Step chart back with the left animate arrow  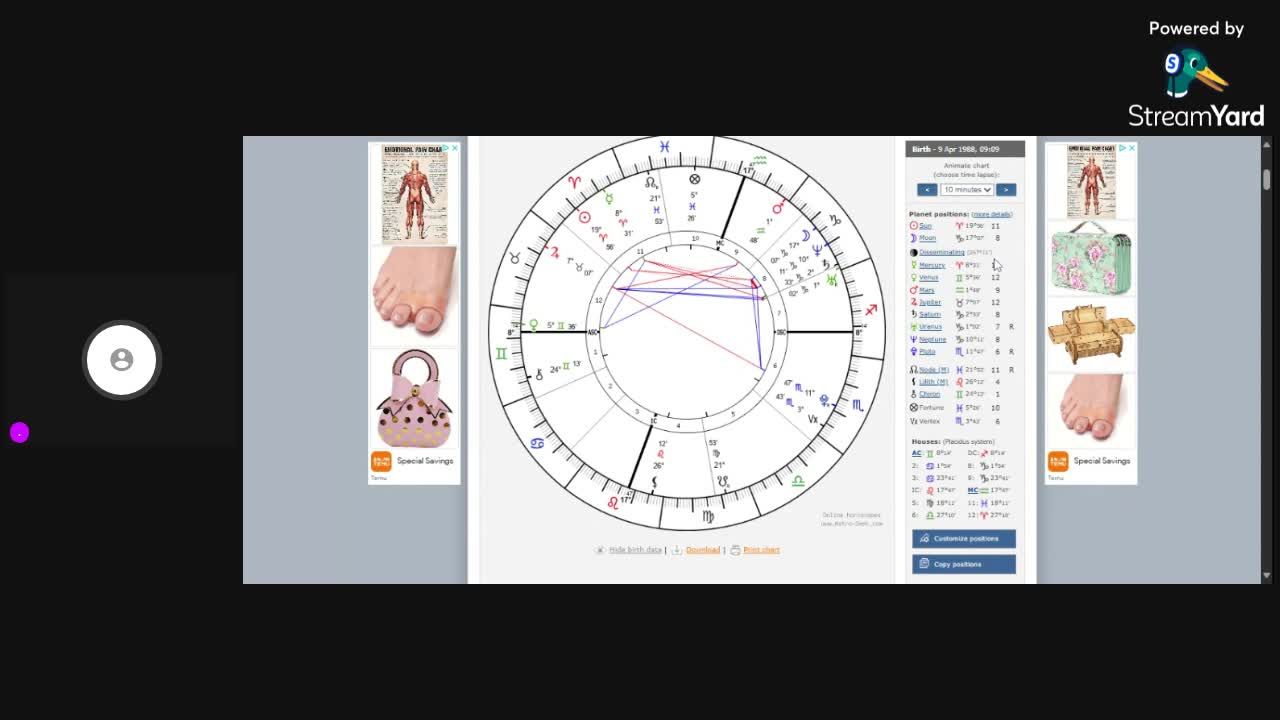pyautogui.click(x=927, y=189)
